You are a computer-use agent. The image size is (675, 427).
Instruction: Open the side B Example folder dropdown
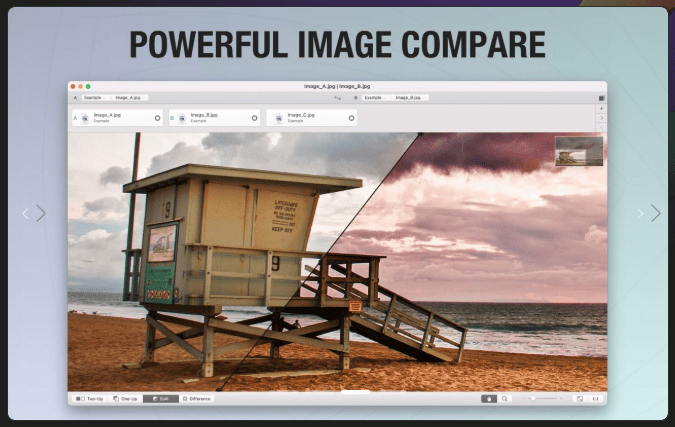point(375,98)
